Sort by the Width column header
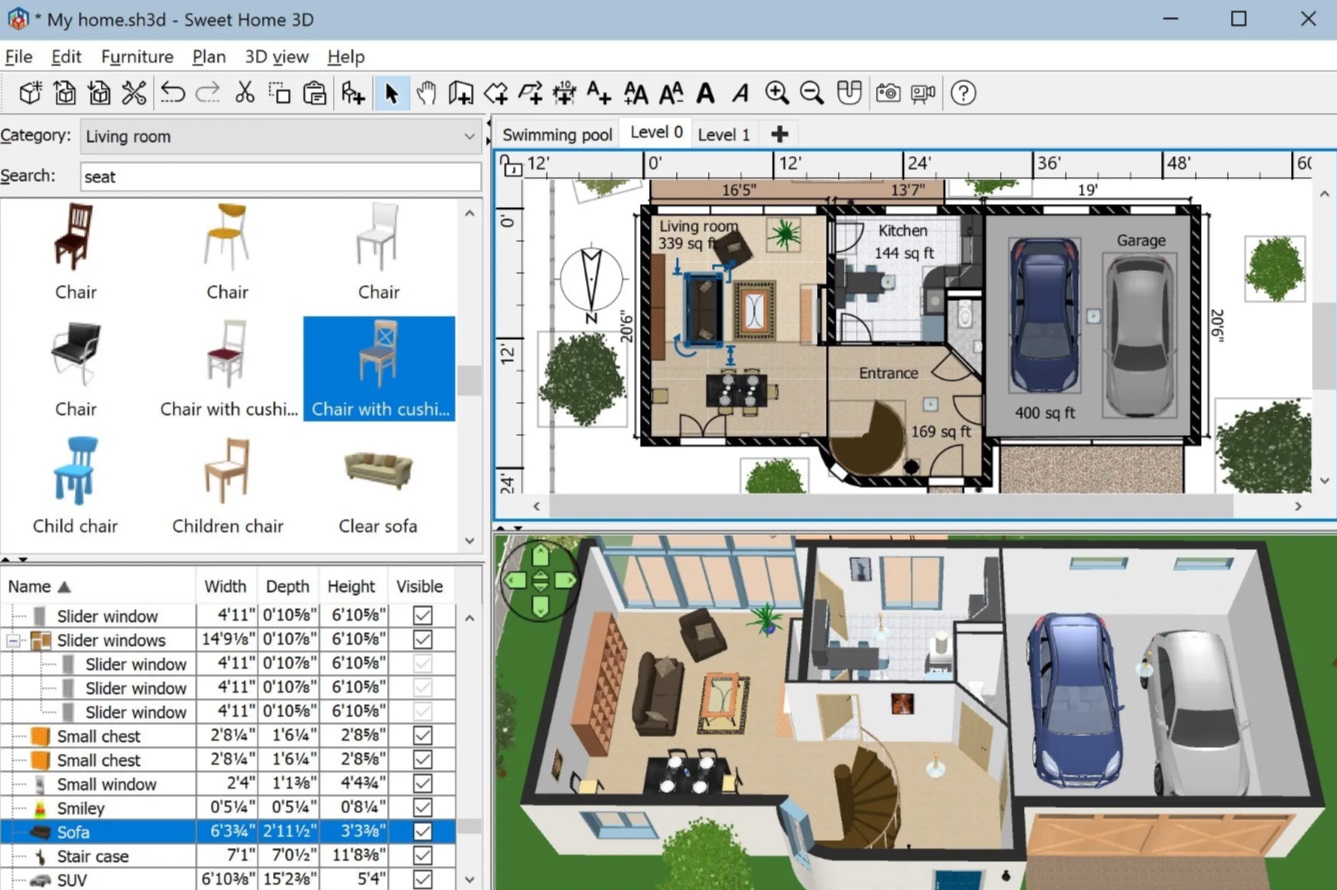 click(x=225, y=587)
